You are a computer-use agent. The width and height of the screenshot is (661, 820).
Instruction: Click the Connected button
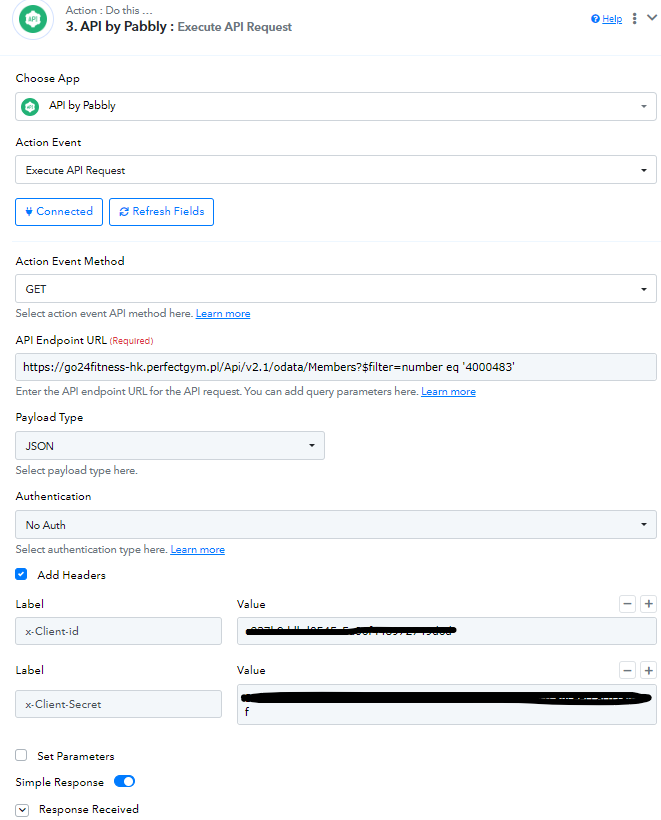click(x=59, y=212)
